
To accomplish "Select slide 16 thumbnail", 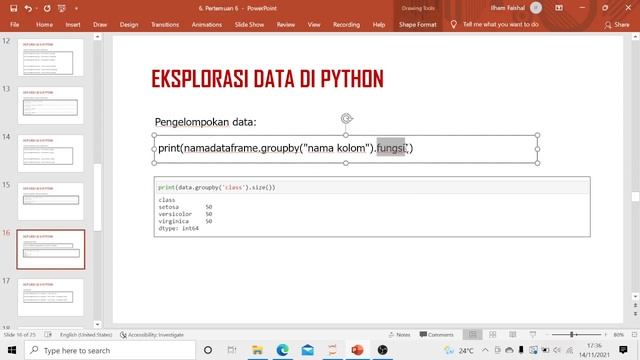I will click(x=51, y=249).
